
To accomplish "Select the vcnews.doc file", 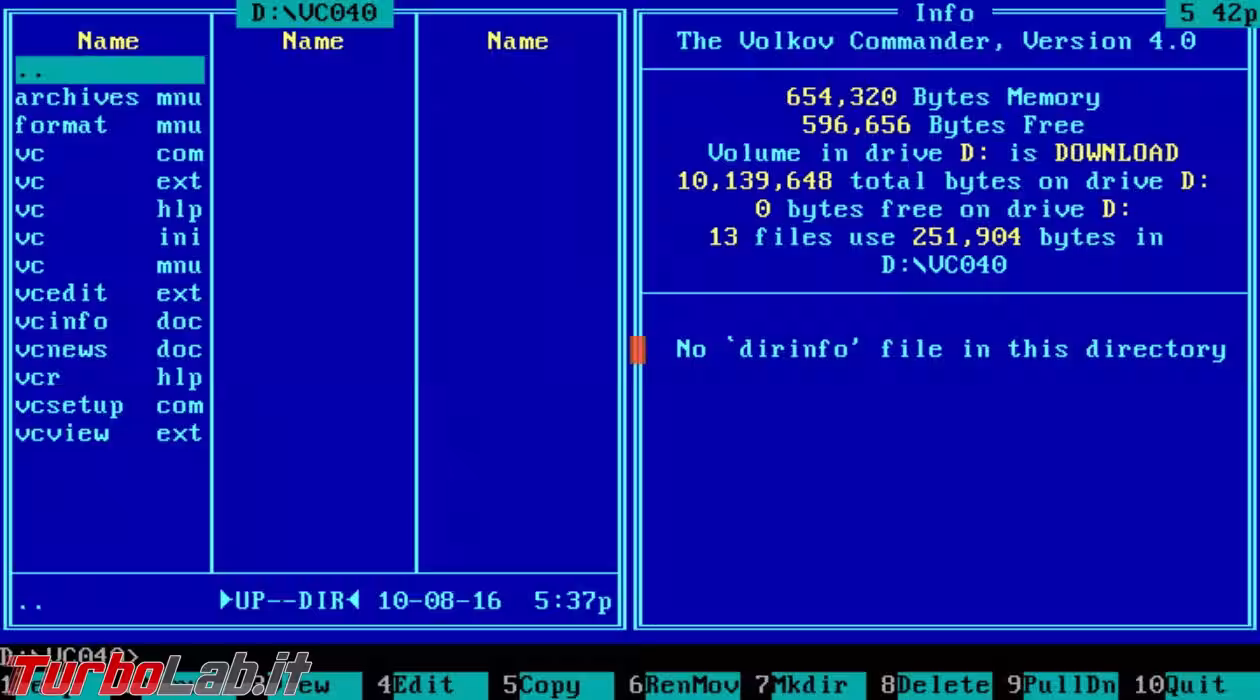I will point(109,350).
